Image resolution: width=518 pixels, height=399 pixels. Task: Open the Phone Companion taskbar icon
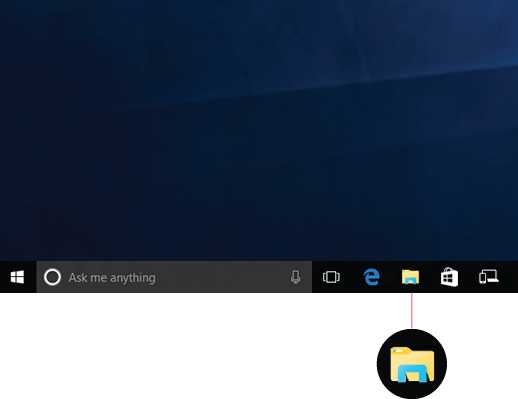tap(489, 277)
